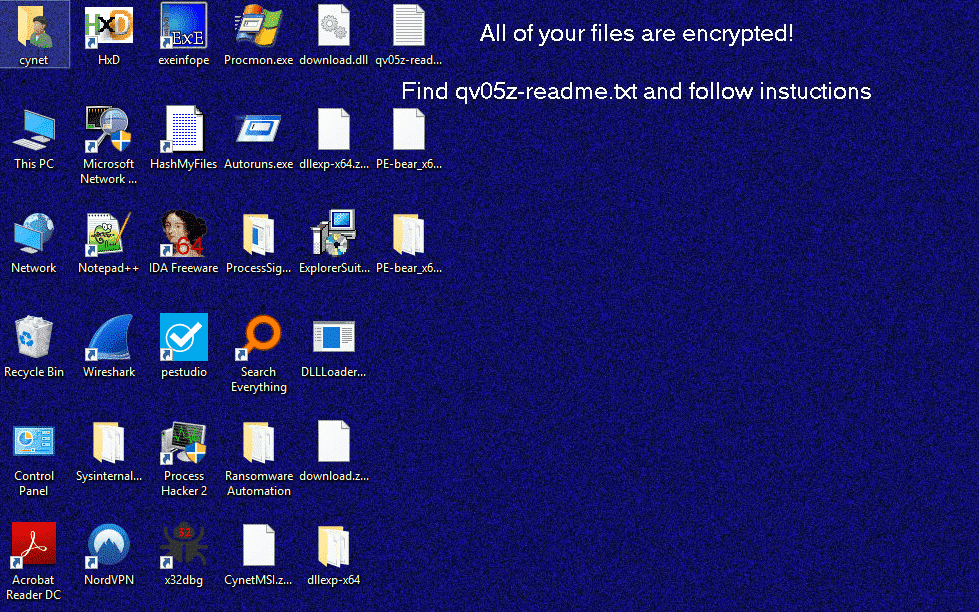Launch Process Hacker 2 shortcut
Viewport: 979px width, 612px height.
click(184, 442)
